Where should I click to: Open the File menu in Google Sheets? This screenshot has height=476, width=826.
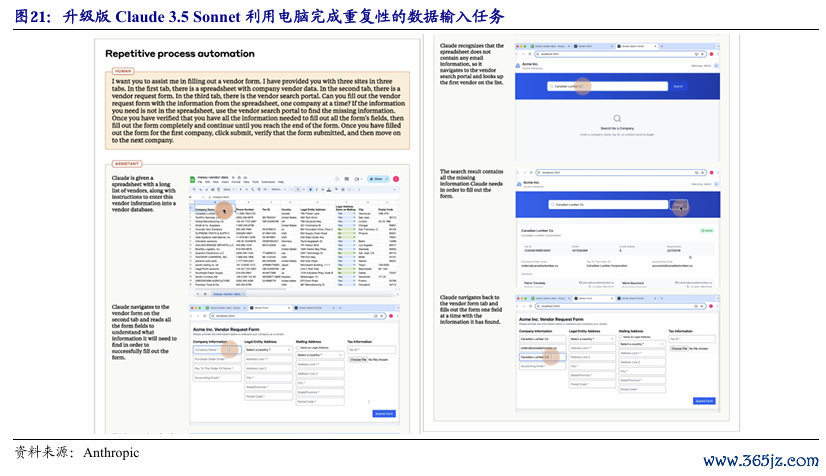coord(200,182)
